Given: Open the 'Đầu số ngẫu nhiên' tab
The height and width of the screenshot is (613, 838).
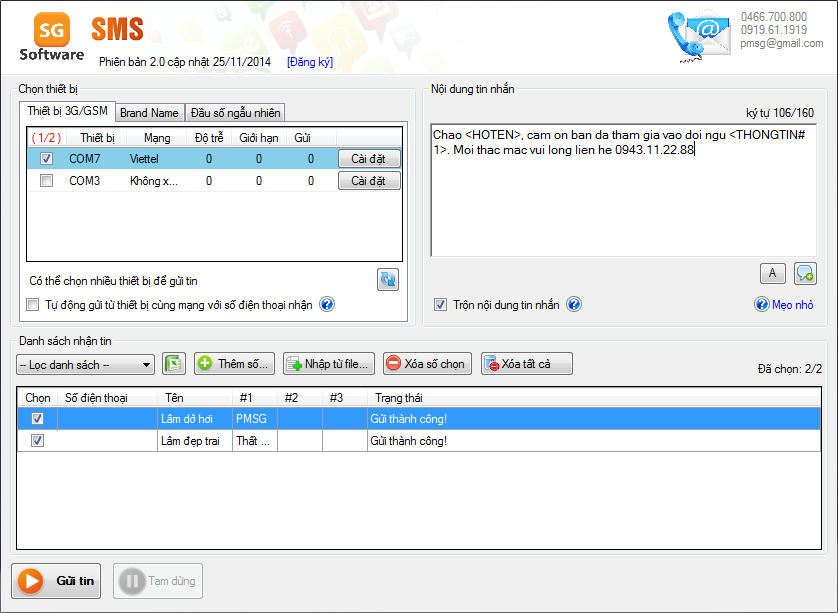Looking at the screenshot, I should (x=235, y=113).
